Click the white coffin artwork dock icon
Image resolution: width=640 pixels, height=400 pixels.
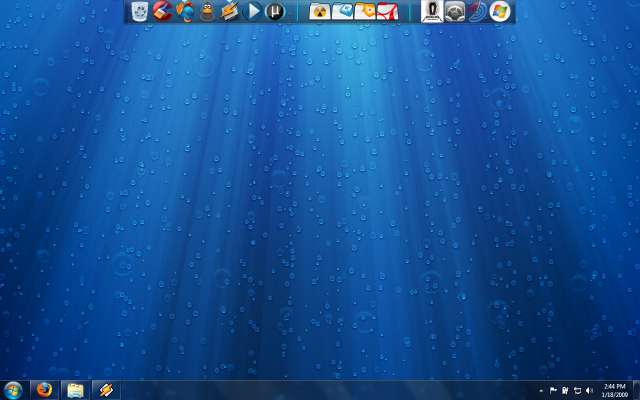coord(432,11)
